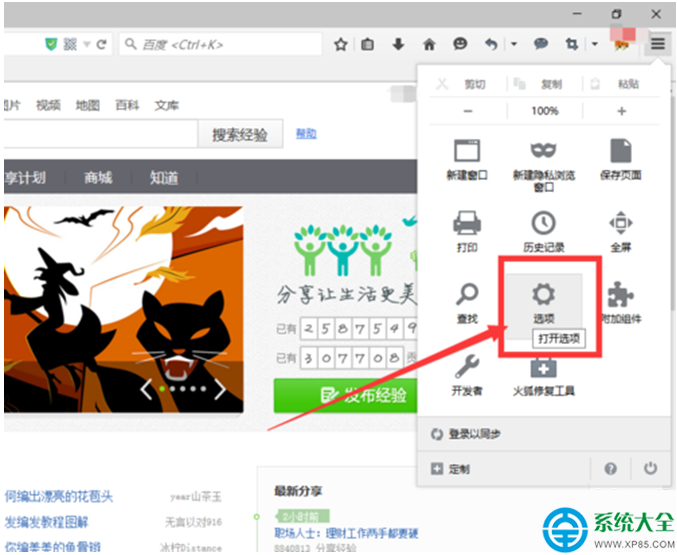The height and width of the screenshot is (555, 677).
Task: Open link 职场人士:理财工作两手都要硬
Action: tap(346, 533)
